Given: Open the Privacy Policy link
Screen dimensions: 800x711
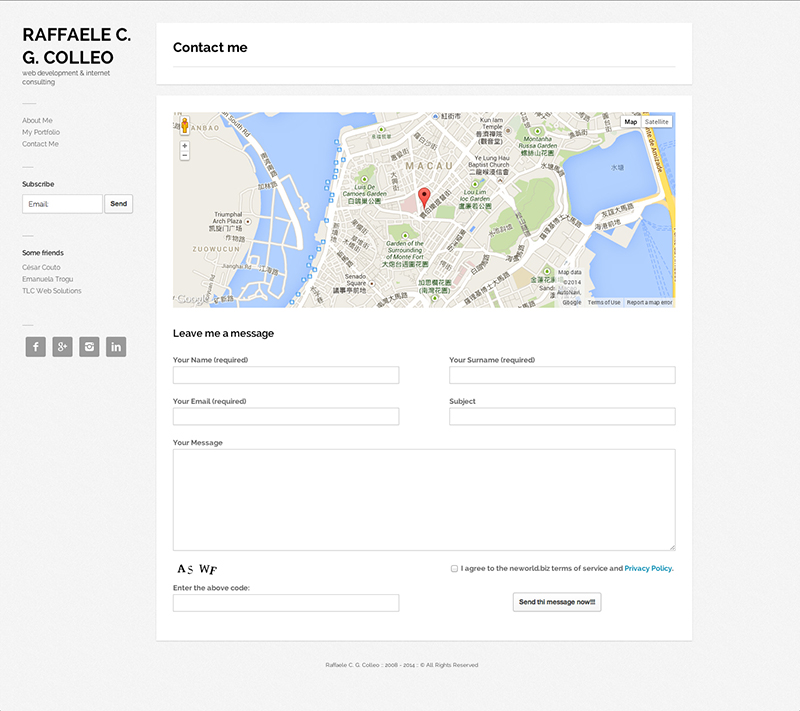Looking at the screenshot, I should (648, 568).
